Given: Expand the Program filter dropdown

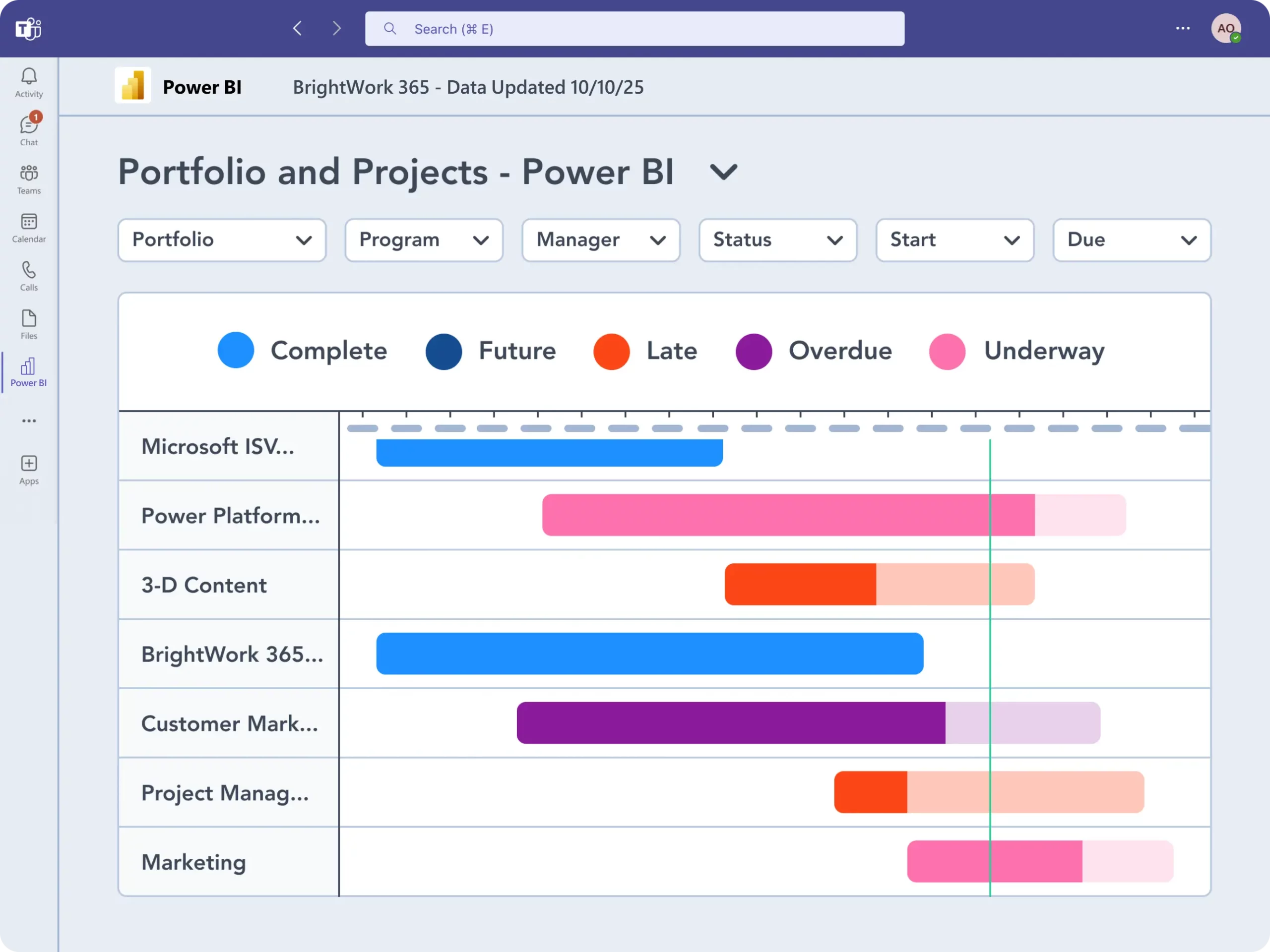Looking at the screenshot, I should pyautogui.click(x=424, y=240).
